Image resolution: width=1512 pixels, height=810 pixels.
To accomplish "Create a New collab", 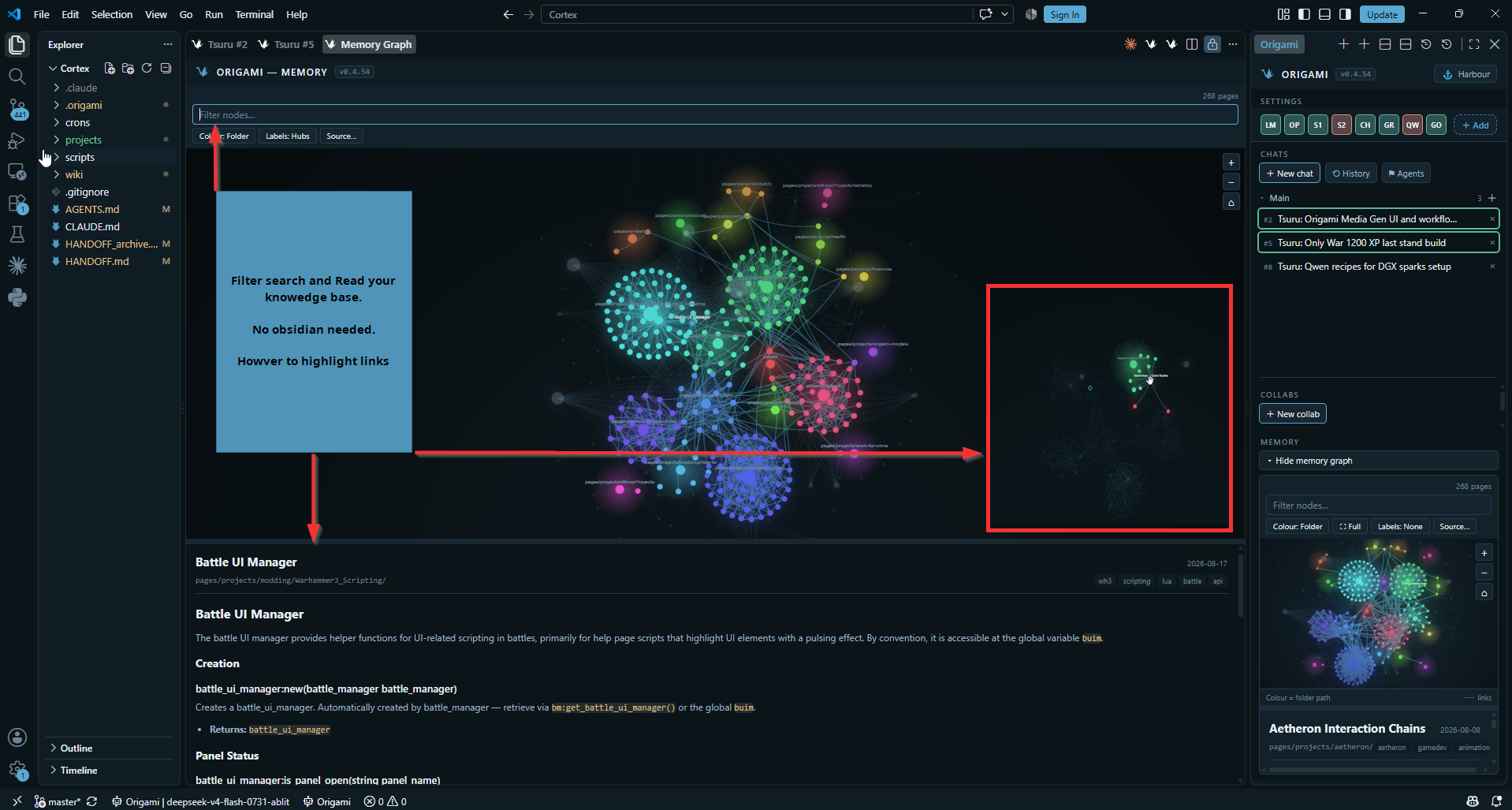I will pyautogui.click(x=1293, y=413).
